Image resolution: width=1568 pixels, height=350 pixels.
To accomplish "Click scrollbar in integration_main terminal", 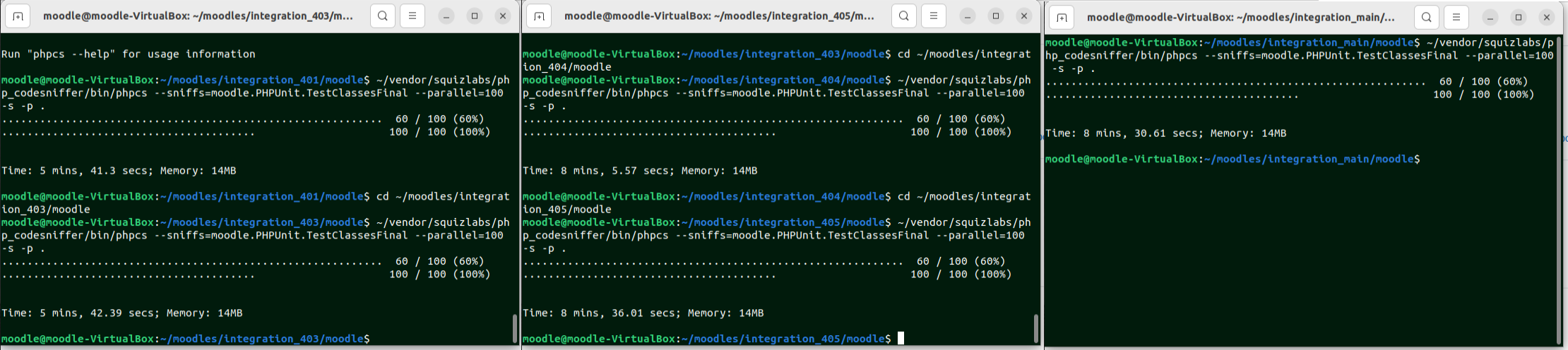I will coord(1558,189).
